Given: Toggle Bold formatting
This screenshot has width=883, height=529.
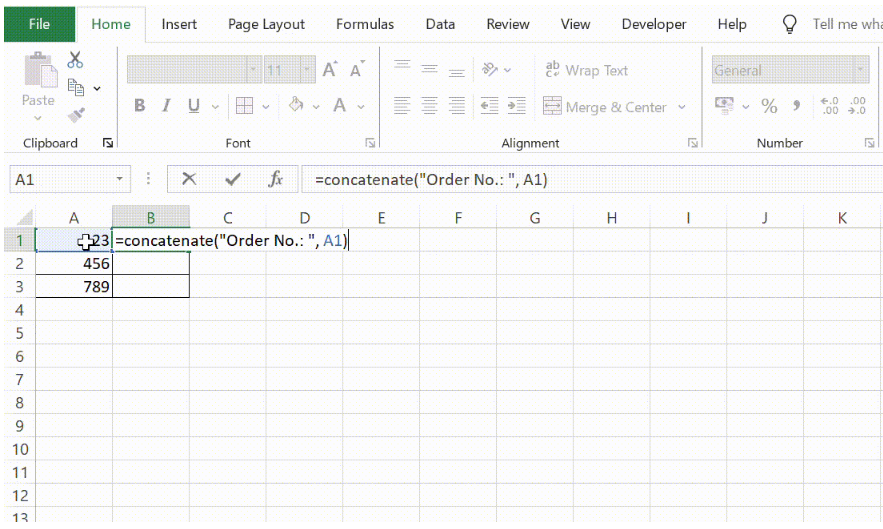Looking at the screenshot, I should [140, 105].
